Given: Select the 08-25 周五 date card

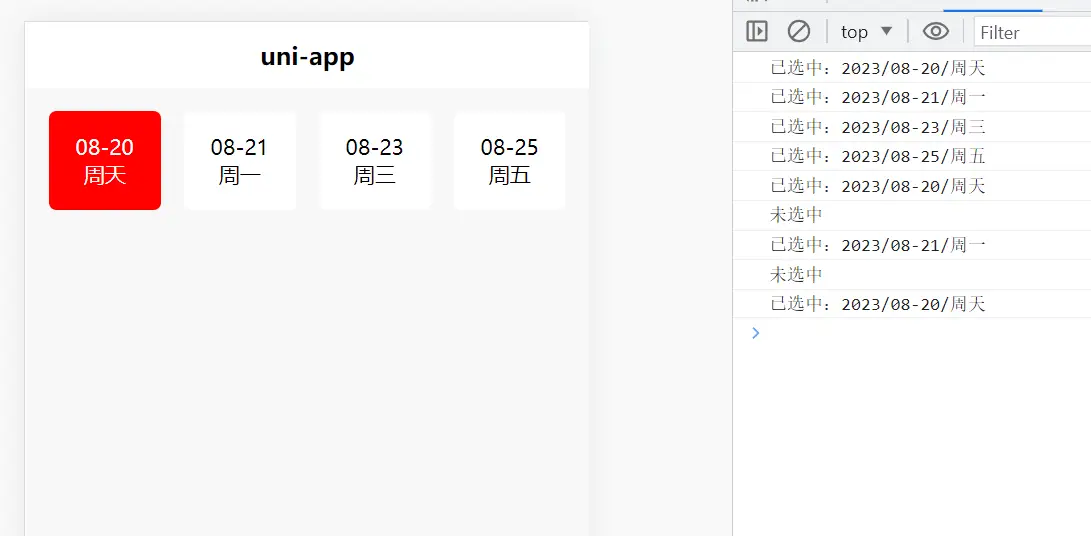Looking at the screenshot, I should tap(509, 160).
